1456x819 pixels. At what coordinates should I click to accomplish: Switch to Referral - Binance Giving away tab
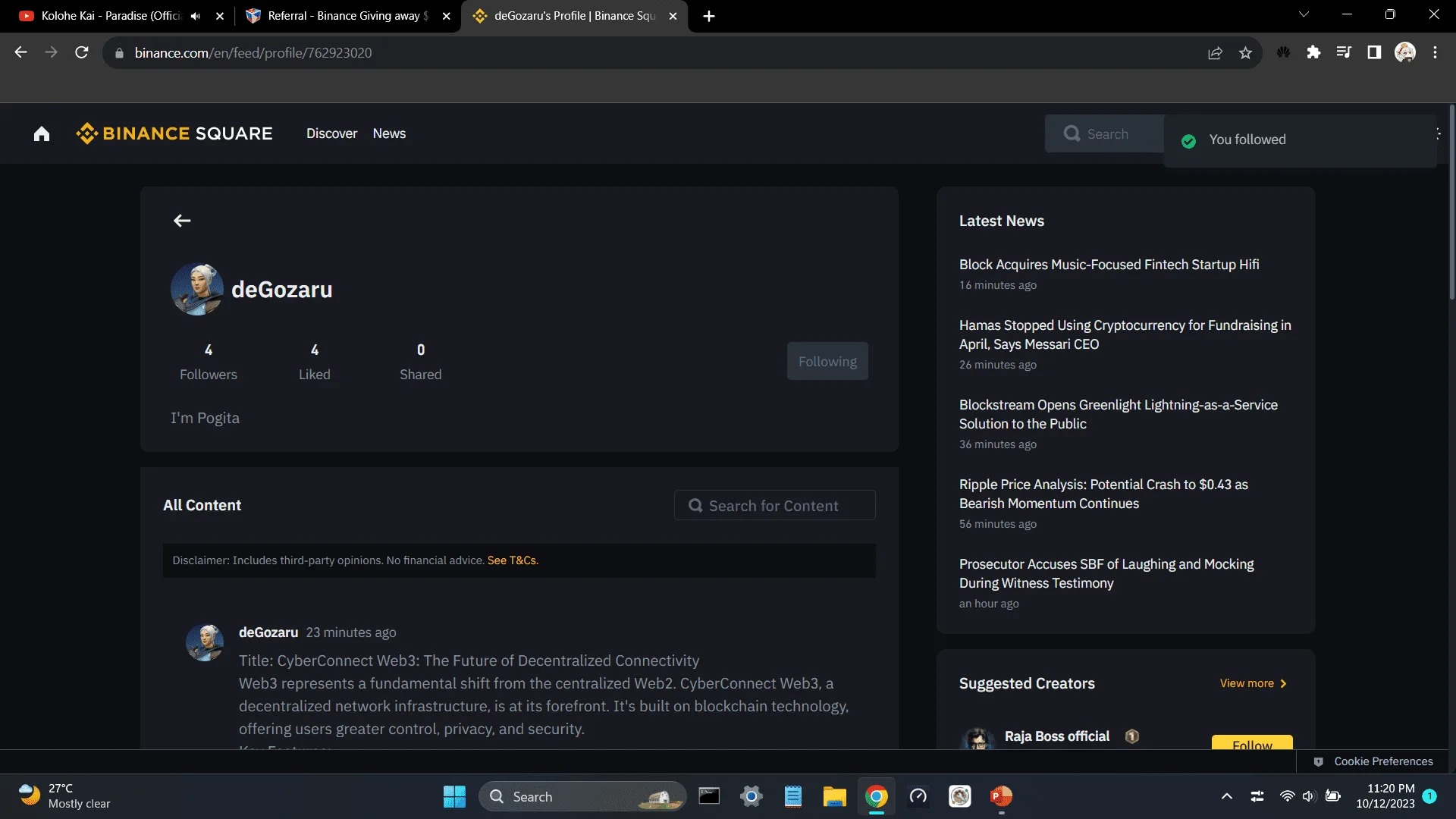coord(348,16)
